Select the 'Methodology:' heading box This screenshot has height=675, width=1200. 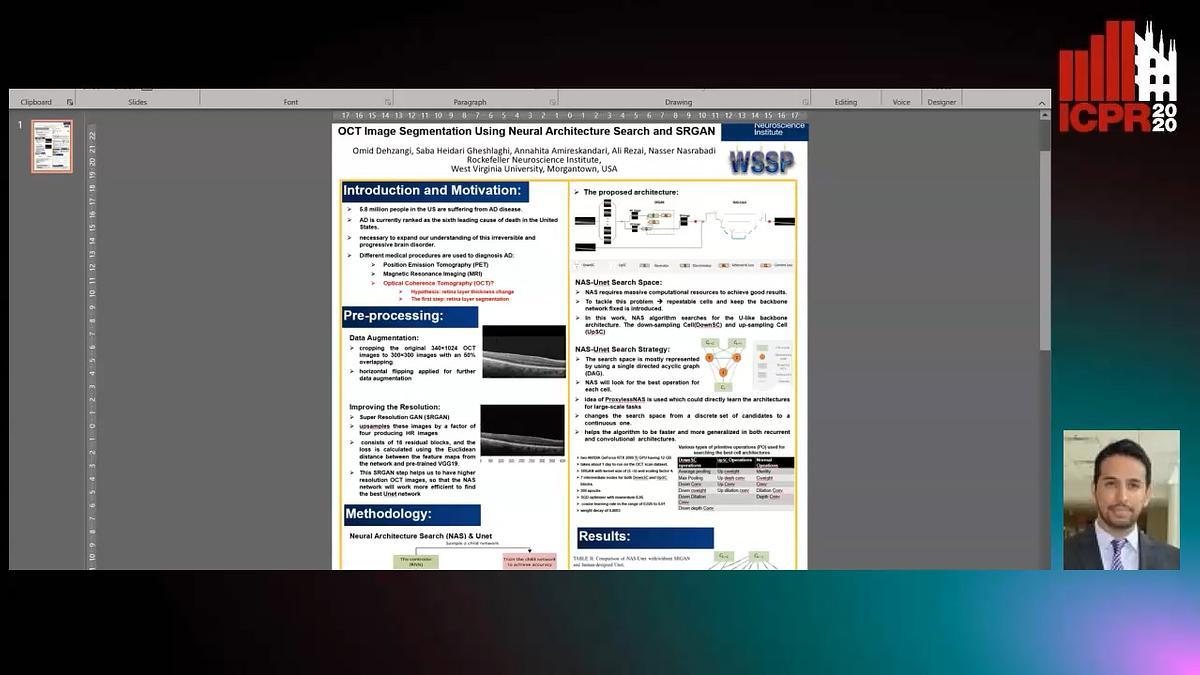pos(411,514)
